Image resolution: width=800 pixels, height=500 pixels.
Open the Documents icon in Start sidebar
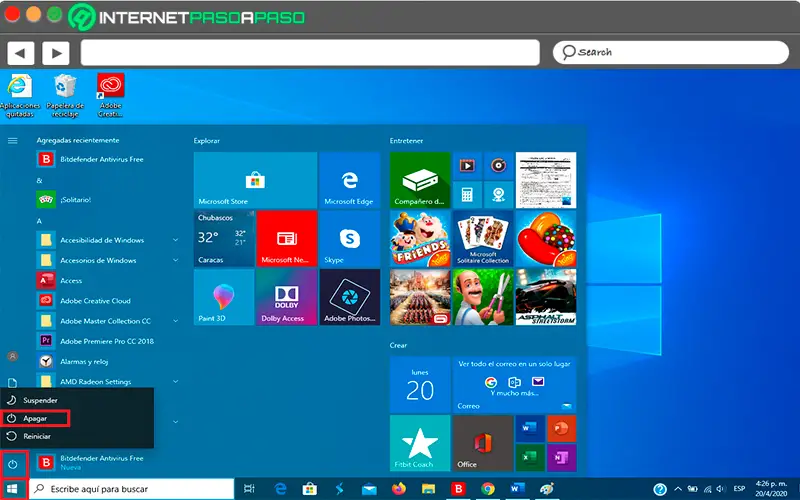(13, 382)
